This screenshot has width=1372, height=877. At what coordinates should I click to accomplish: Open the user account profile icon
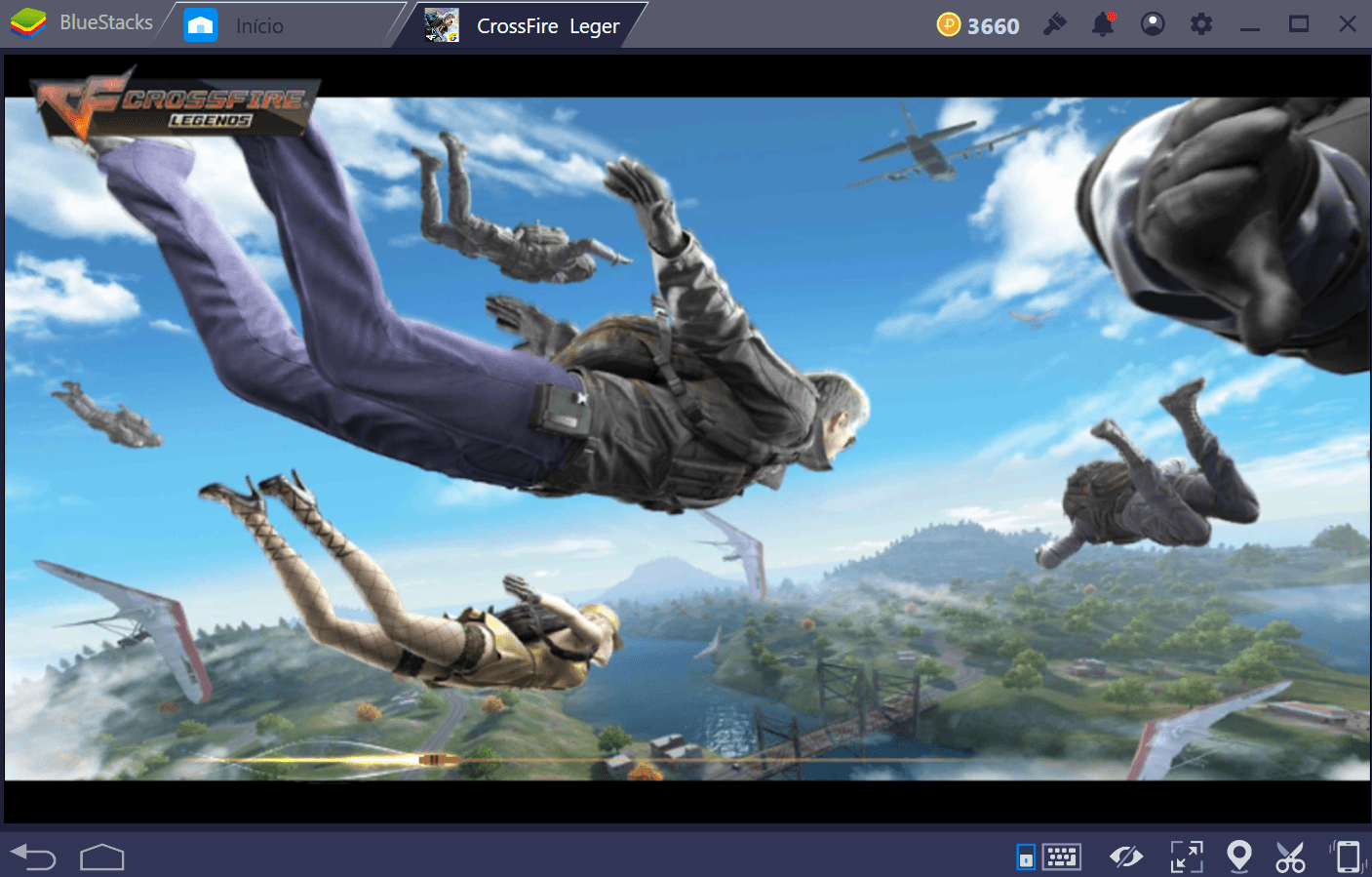coord(1153,24)
